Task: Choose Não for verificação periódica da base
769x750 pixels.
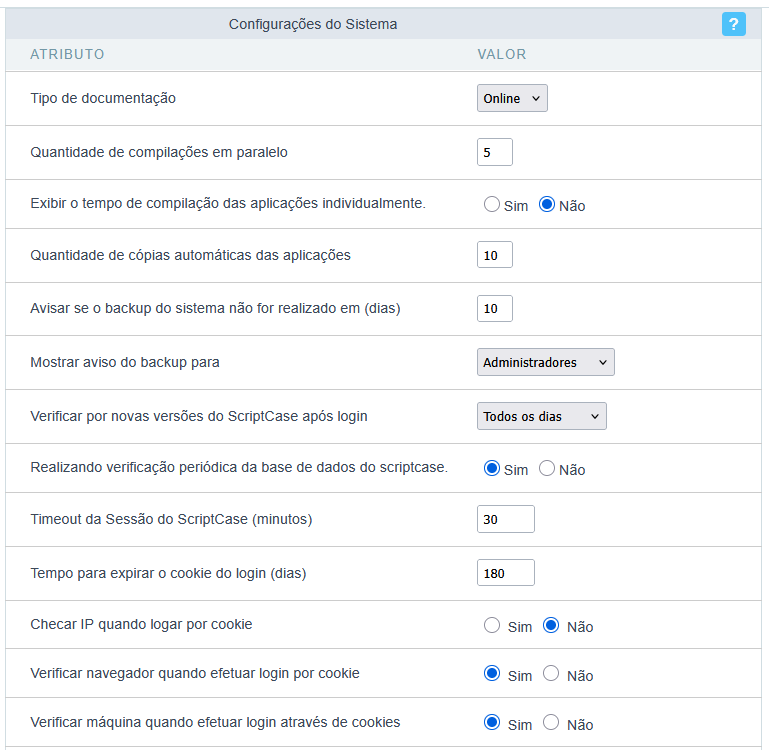Action: tap(546, 468)
